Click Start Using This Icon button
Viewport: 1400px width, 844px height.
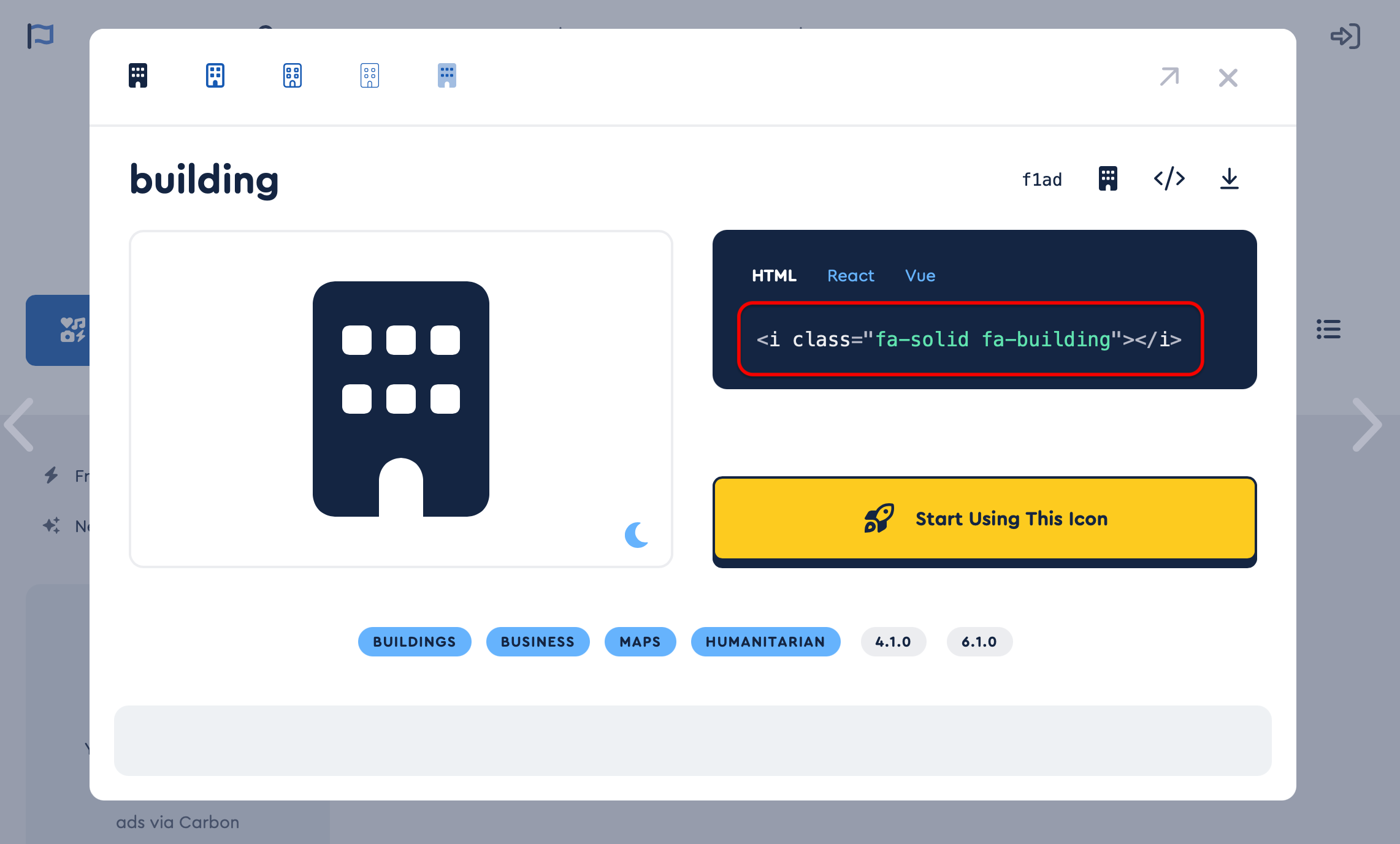[x=984, y=519]
